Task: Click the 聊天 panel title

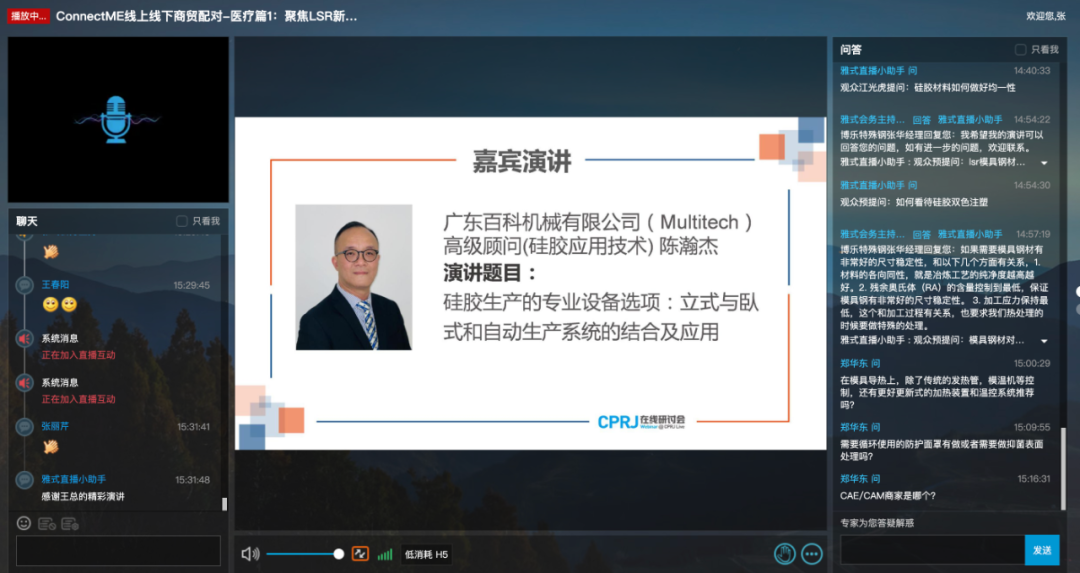Action: [27, 221]
